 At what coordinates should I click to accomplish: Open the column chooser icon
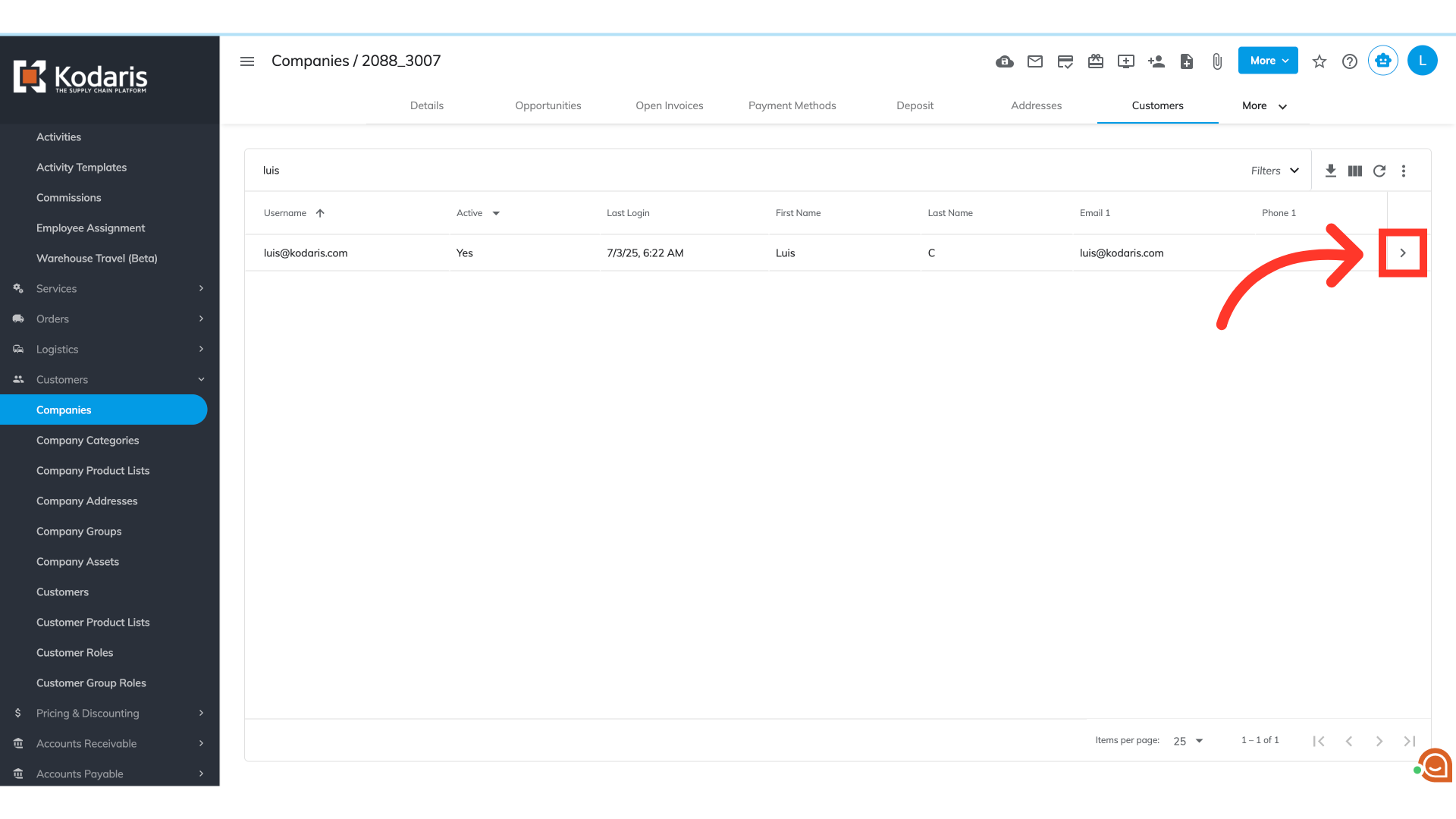pyautogui.click(x=1355, y=171)
